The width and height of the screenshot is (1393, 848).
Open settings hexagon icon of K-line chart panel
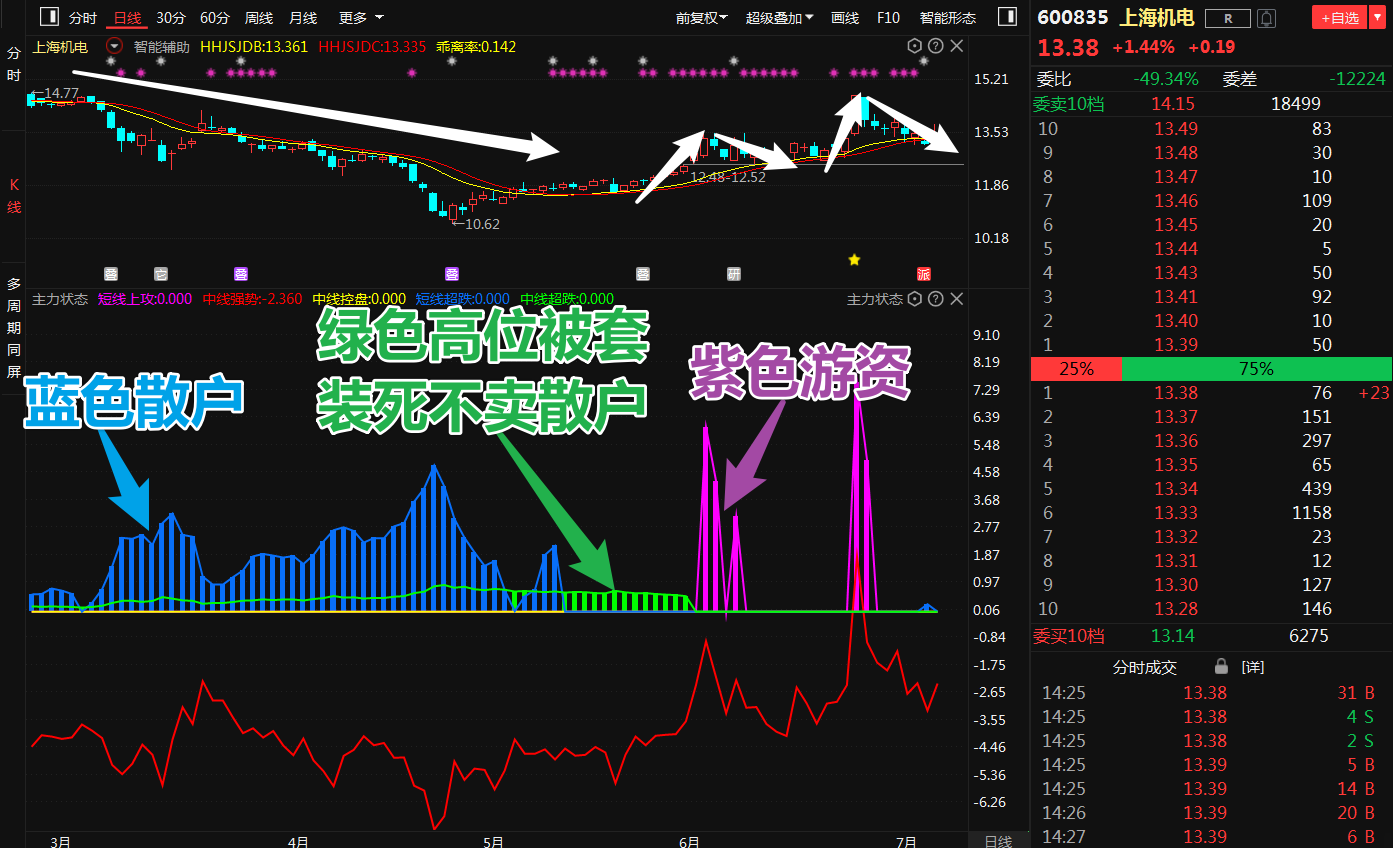914,46
